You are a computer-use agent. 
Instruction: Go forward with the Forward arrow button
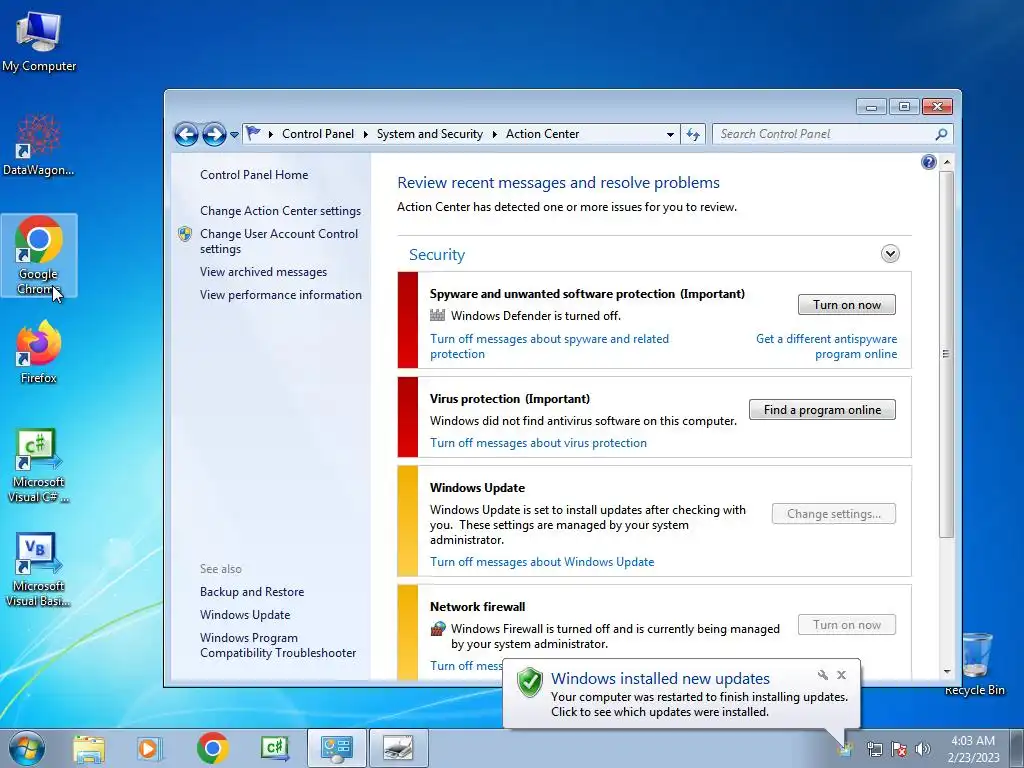pos(214,135)
